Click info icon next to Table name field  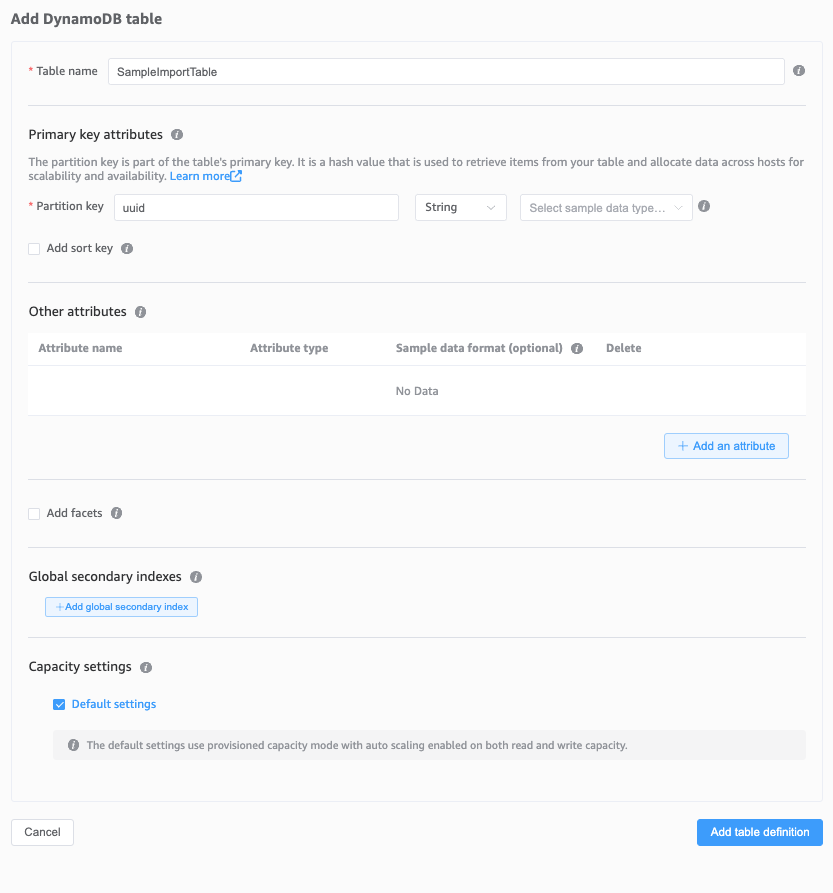[799, 71]
